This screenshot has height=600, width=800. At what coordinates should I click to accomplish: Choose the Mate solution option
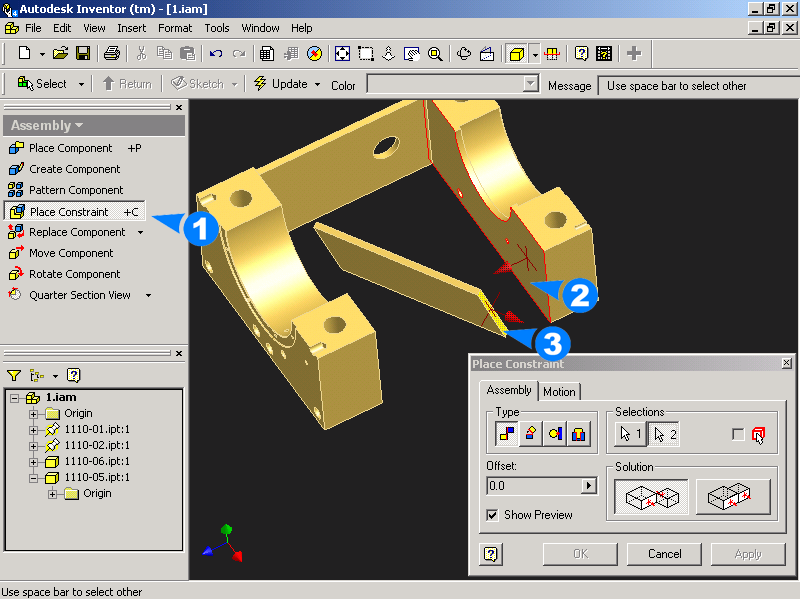click(x=652, y=496)
